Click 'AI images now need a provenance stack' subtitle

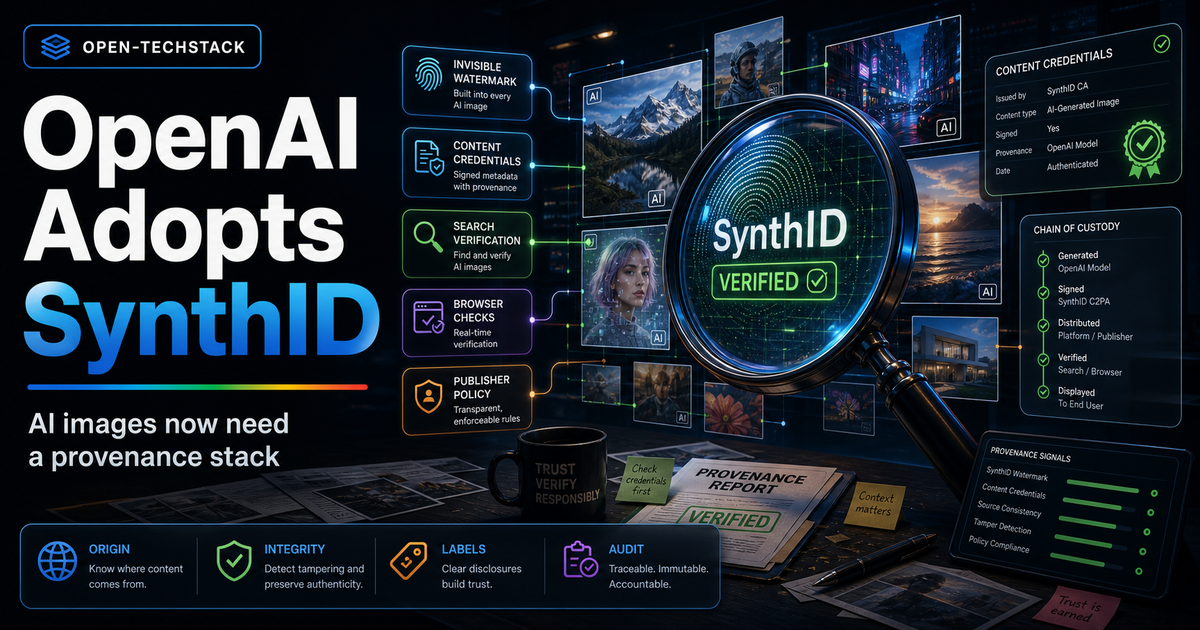click(x=157, y=440)
